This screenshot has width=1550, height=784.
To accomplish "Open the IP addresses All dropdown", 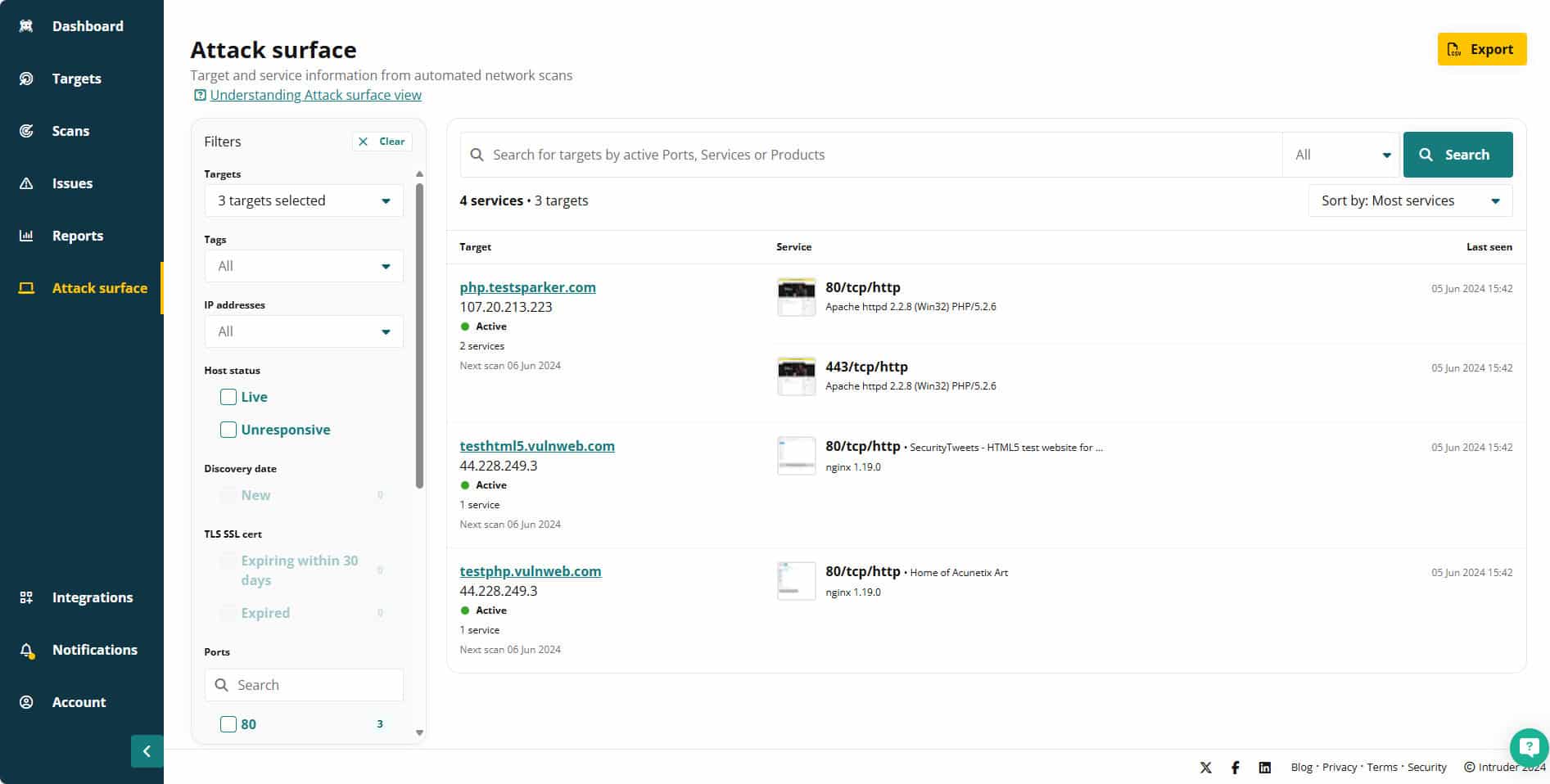I will [304, 331].
